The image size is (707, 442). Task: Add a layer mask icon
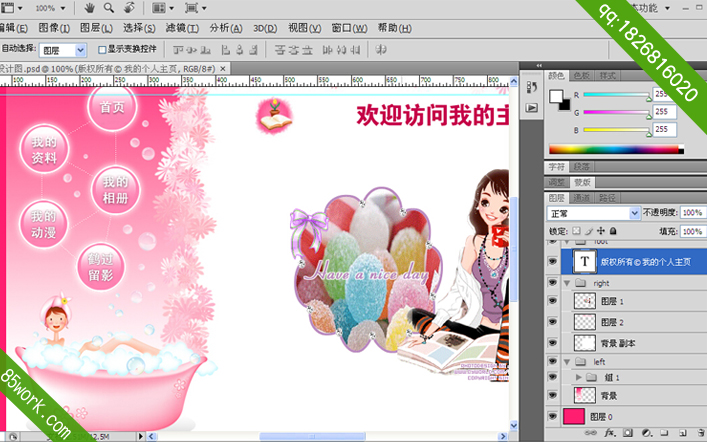pos(628,433)
